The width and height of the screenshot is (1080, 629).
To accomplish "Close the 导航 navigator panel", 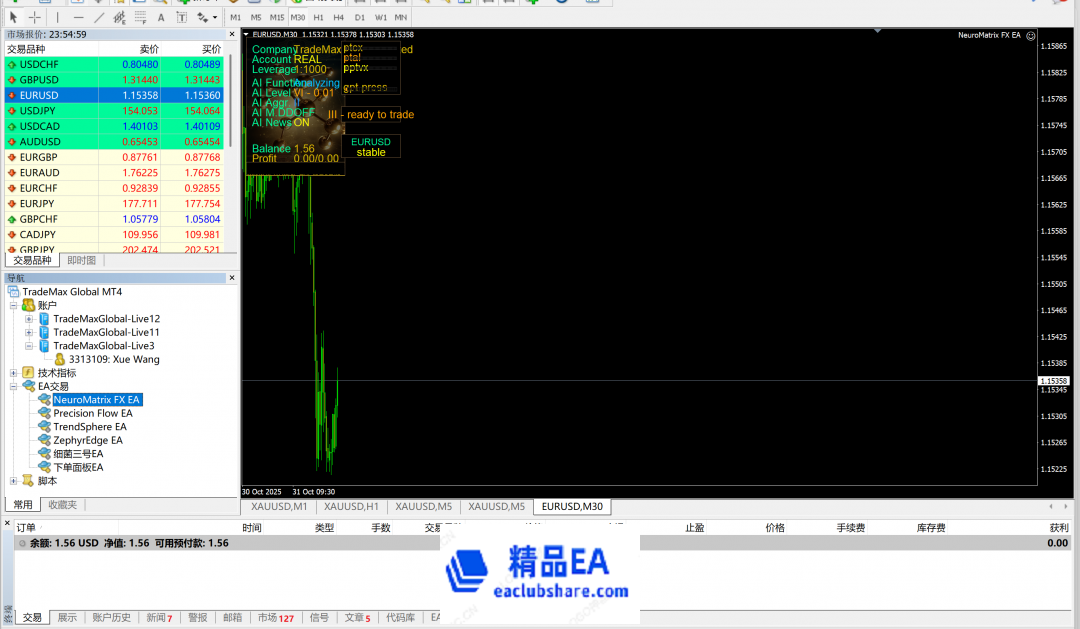I will [x=232, y=278].
